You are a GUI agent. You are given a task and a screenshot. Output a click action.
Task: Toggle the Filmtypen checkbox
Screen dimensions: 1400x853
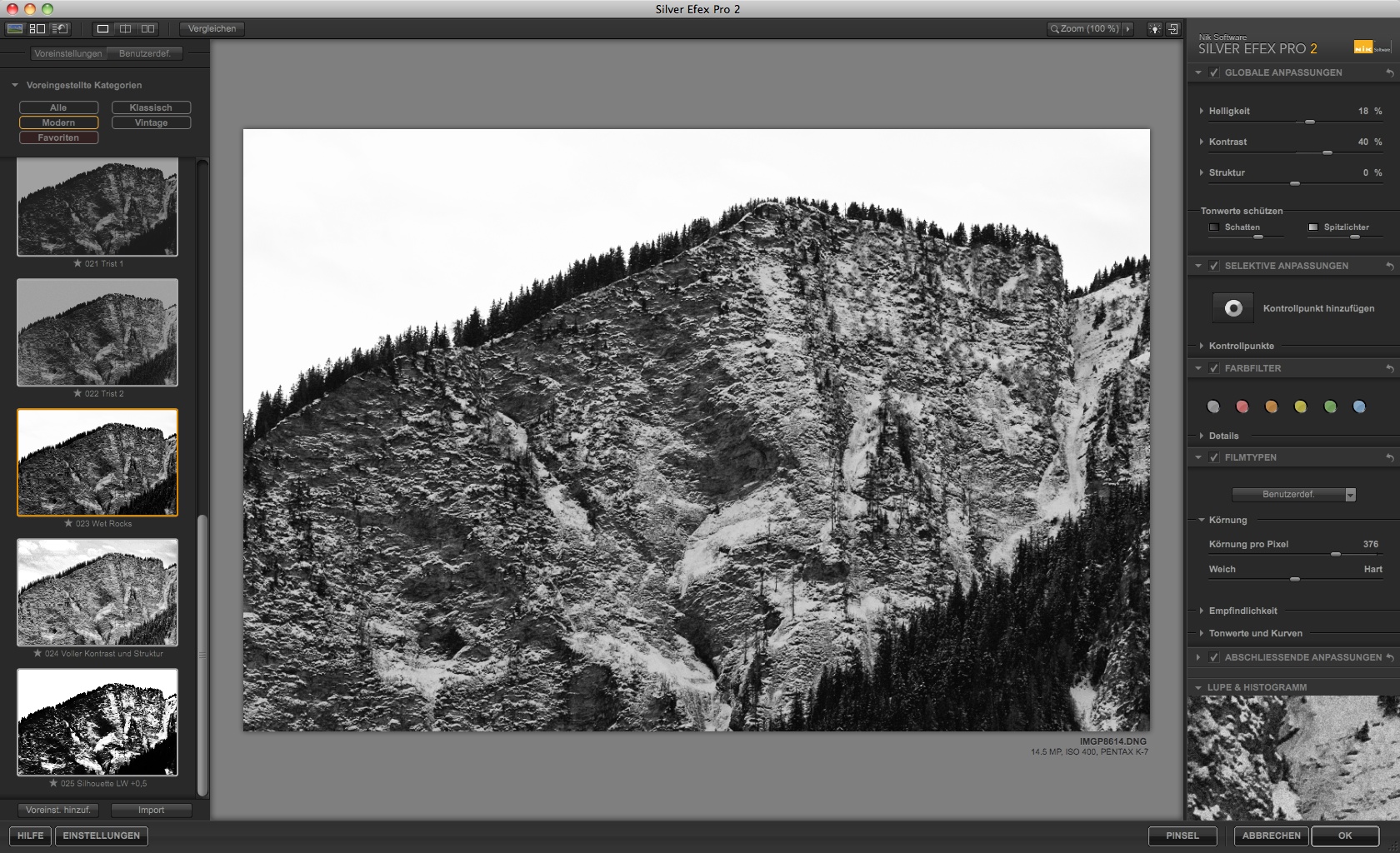tap(1214, 457)
